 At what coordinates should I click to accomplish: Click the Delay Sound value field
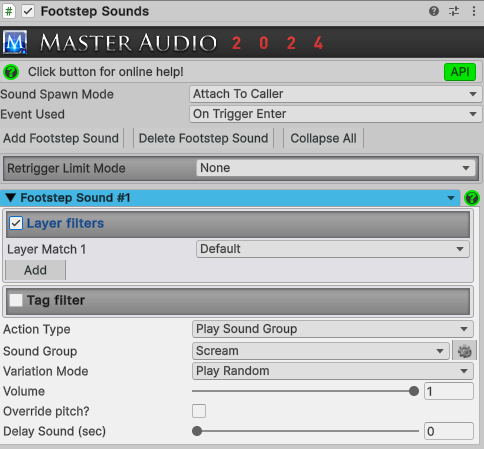coord(449,431)
